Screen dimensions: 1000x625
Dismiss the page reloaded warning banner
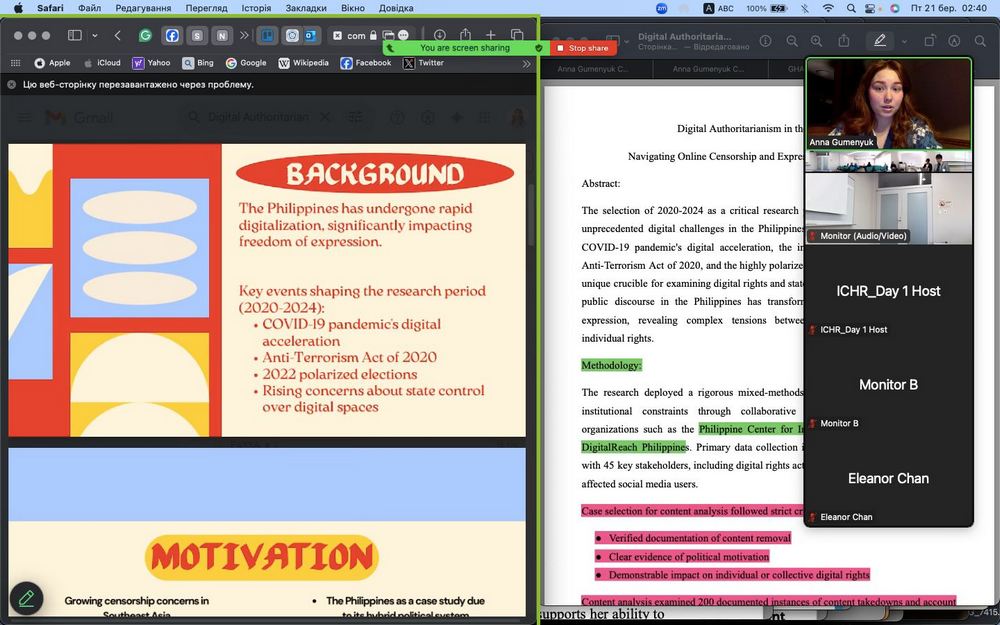tap(12, 85)
